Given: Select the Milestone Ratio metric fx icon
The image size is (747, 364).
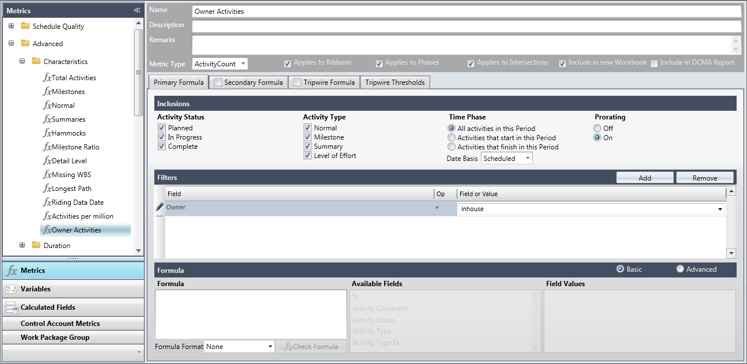Looking at the screenshot, I should tap(47, 147).
